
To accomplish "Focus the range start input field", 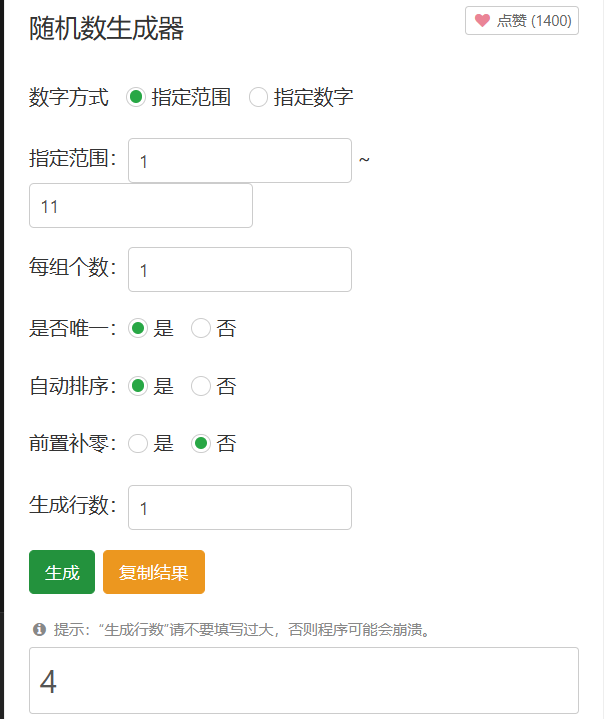I will pos(240,161).
